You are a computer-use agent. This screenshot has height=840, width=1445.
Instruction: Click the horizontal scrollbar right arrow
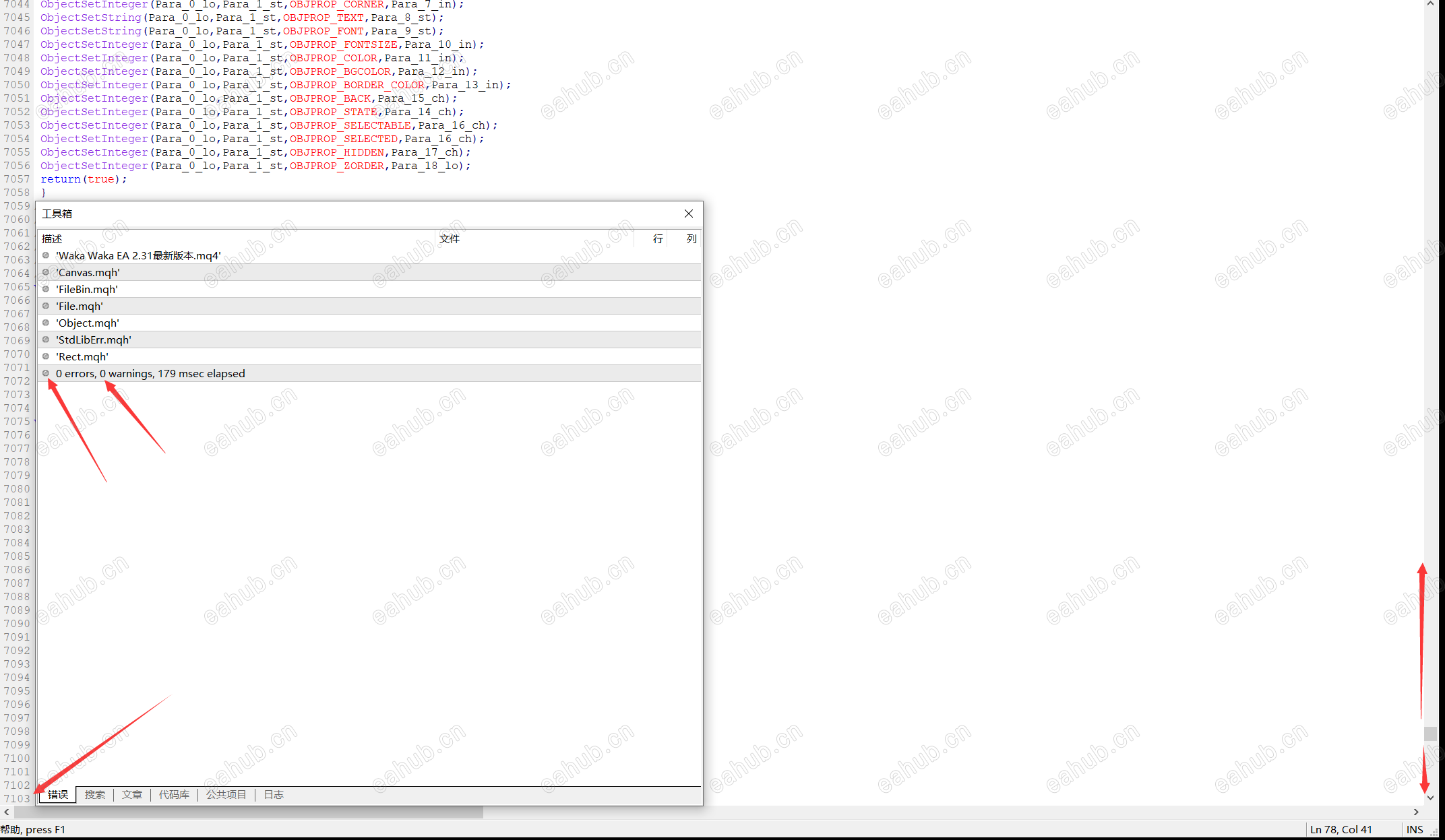coord(1416,812)
